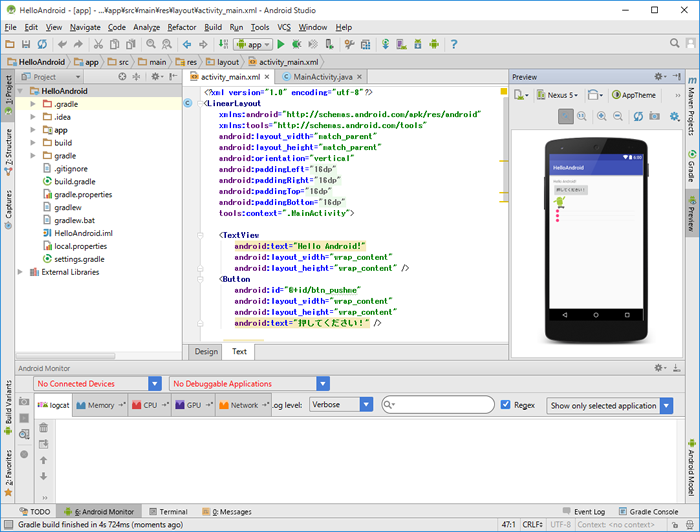Close the activity_main.xml editor tab
Image resolution: width=700 pixels, height=532 pixels.
[x=267, y=77]
